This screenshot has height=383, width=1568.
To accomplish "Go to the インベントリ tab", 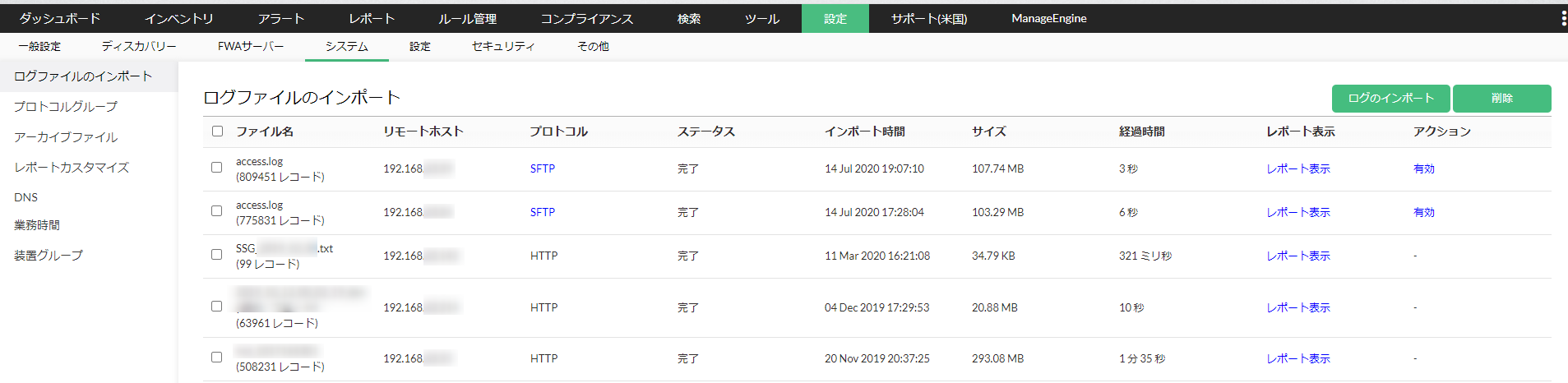I will (x=178, y=18).
